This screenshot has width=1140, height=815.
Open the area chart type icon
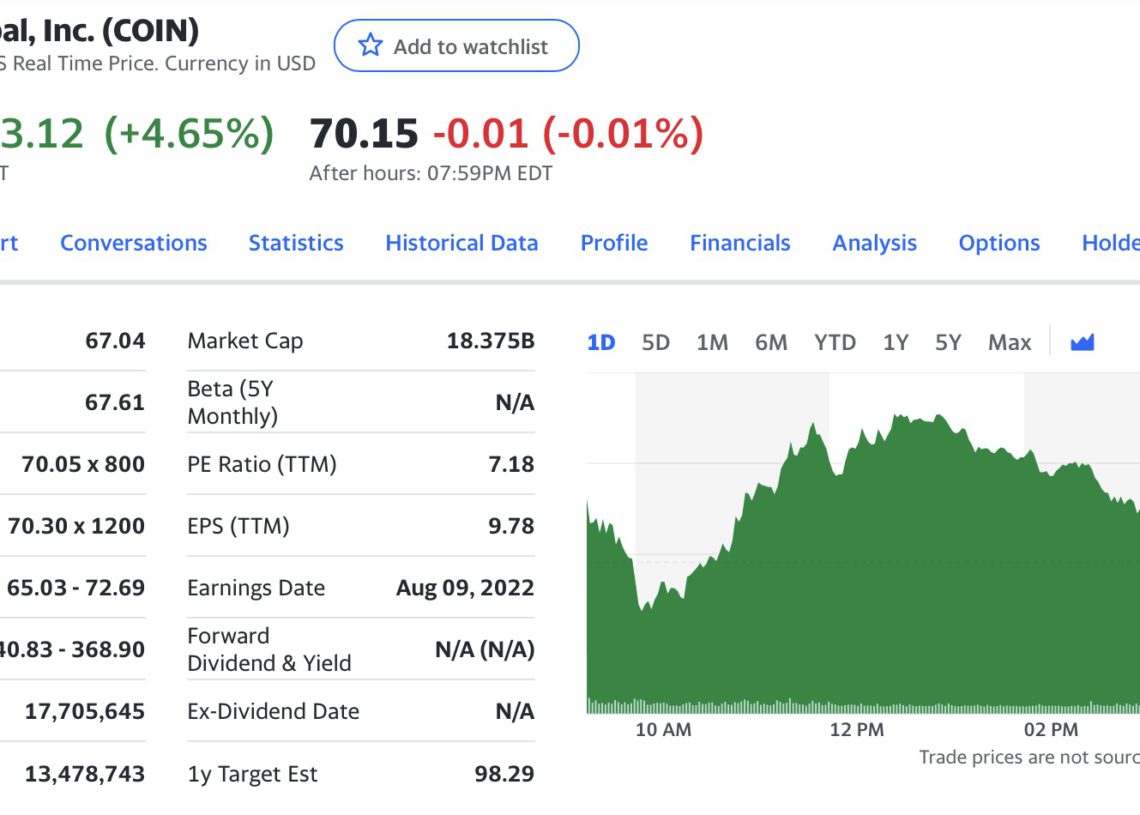tap(1082, 343)
